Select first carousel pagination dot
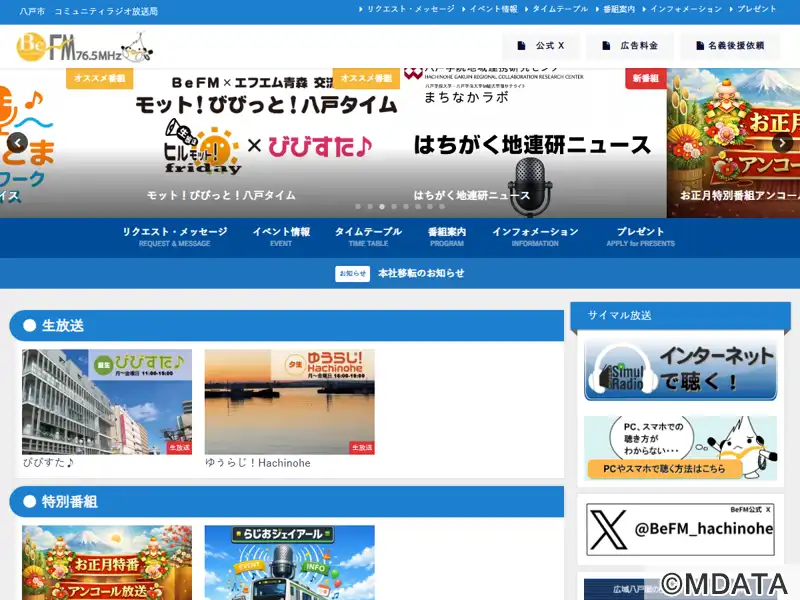The image size is (800, 600). (x=358, y=207)
